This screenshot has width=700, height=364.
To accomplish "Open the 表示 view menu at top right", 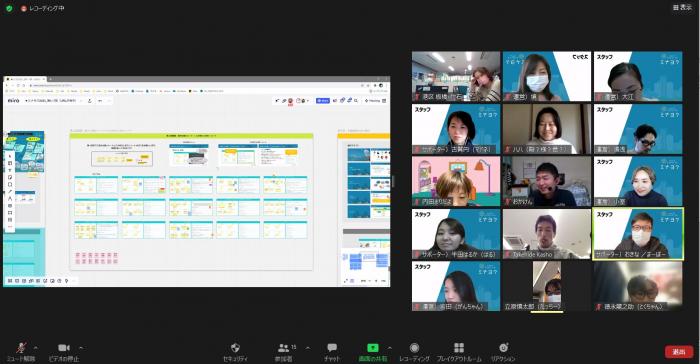I will [682, 8].
